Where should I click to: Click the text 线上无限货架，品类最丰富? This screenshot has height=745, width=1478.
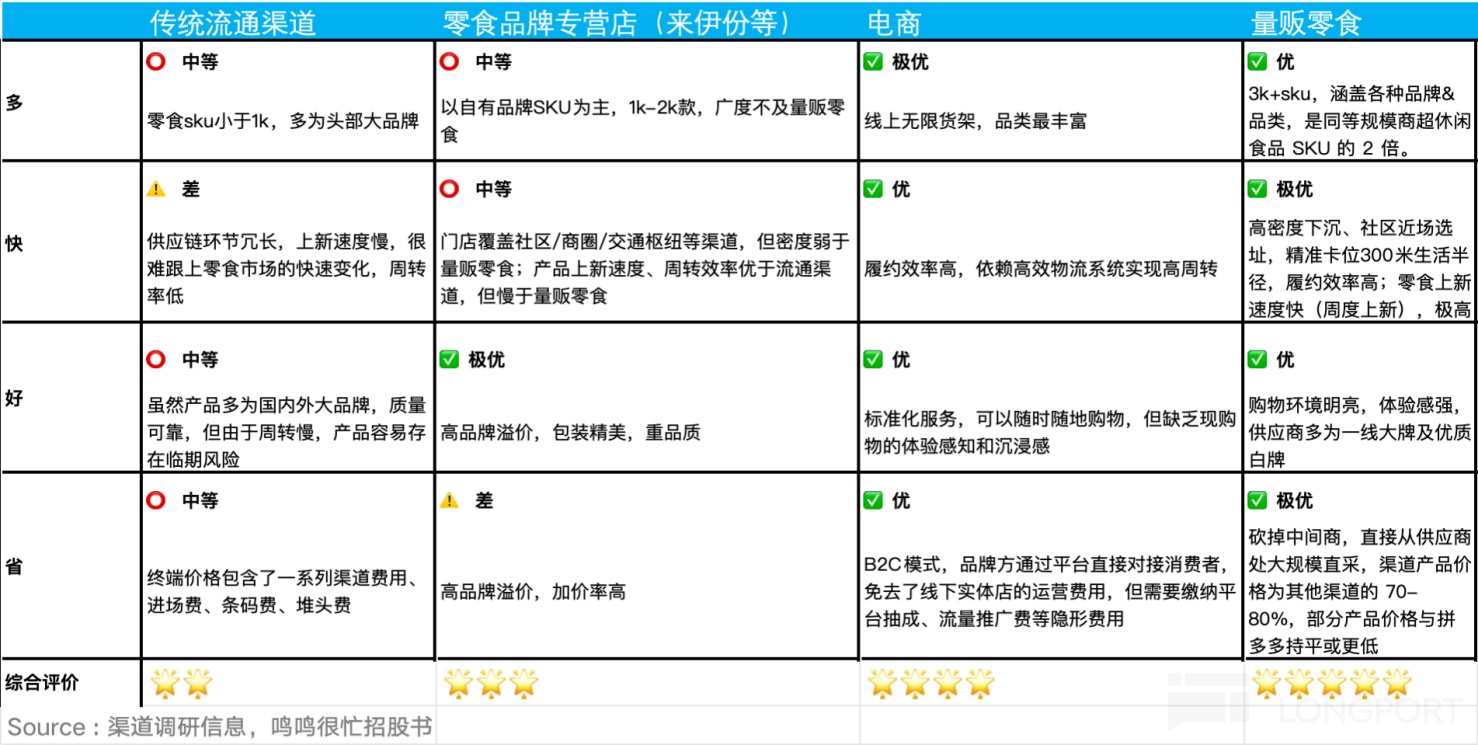pyautogui.click(x=975, y=121)
